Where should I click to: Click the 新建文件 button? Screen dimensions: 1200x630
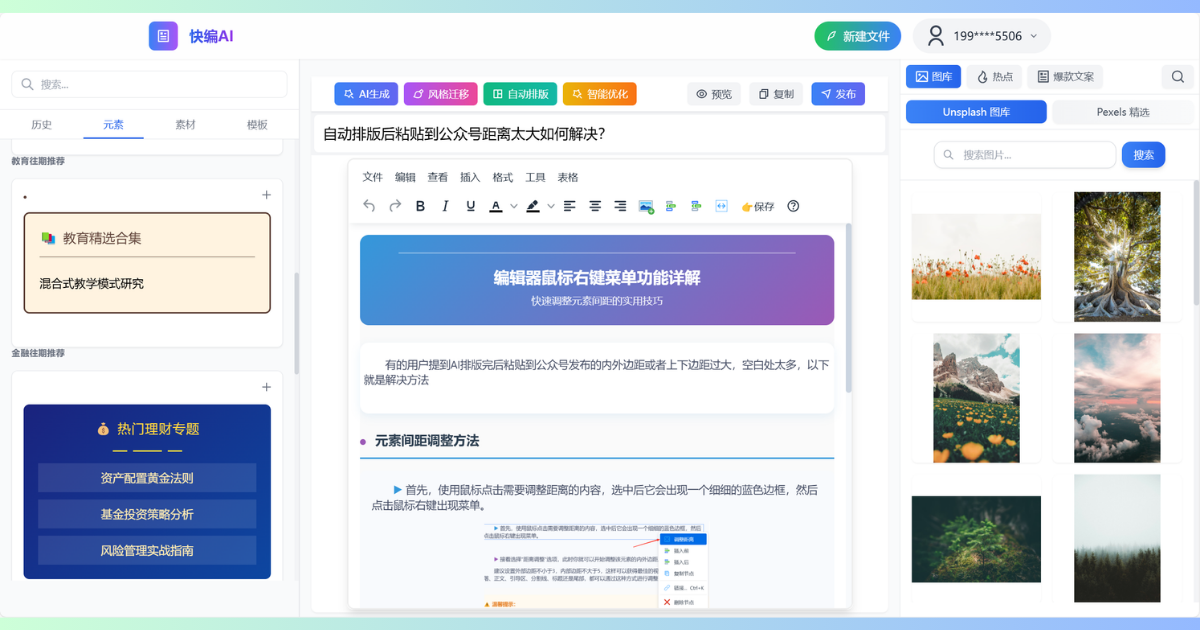(x=857, y=36)
